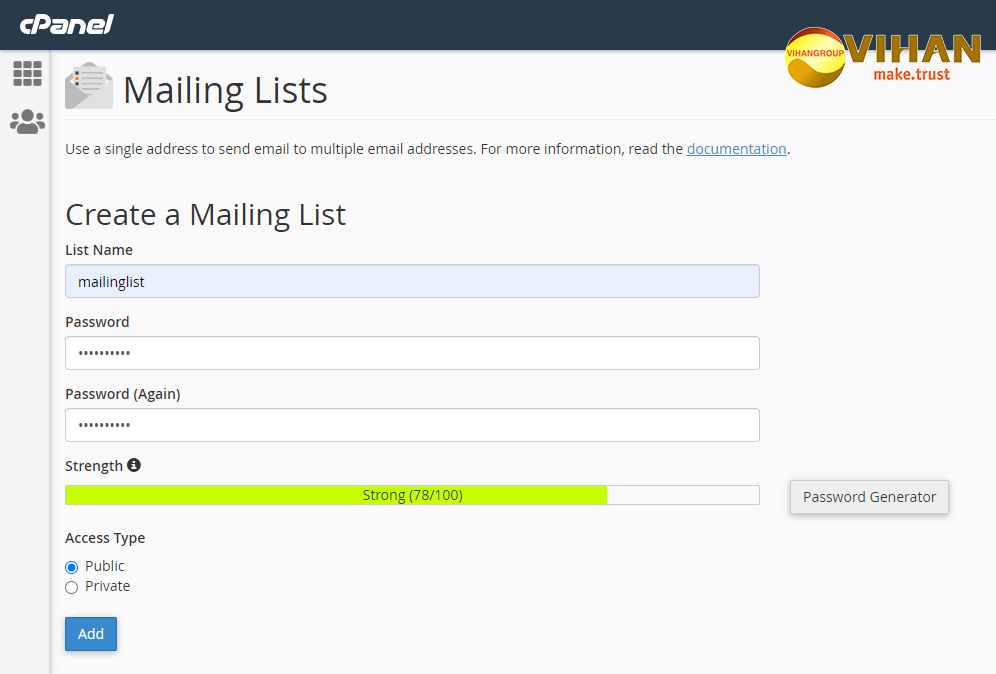The height and width of the screenshot is (674, 996).
Task: Click the Public radio label text
Action: pyautogui.click(x=105, y=566)
